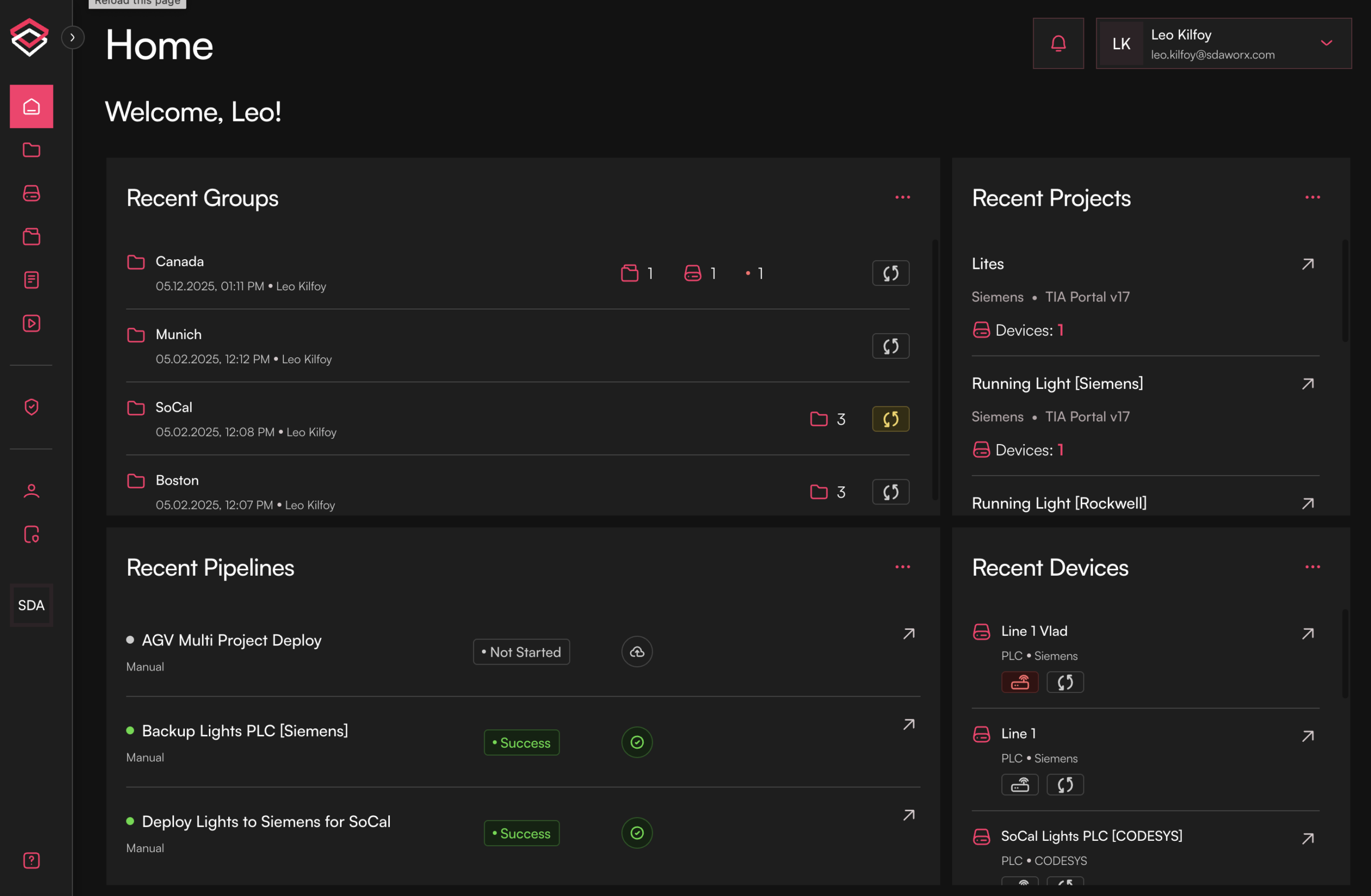Click red connection icon on Line 1 Vlad
Viewport: 1371px width, 896px height.
coord(1019,682)
